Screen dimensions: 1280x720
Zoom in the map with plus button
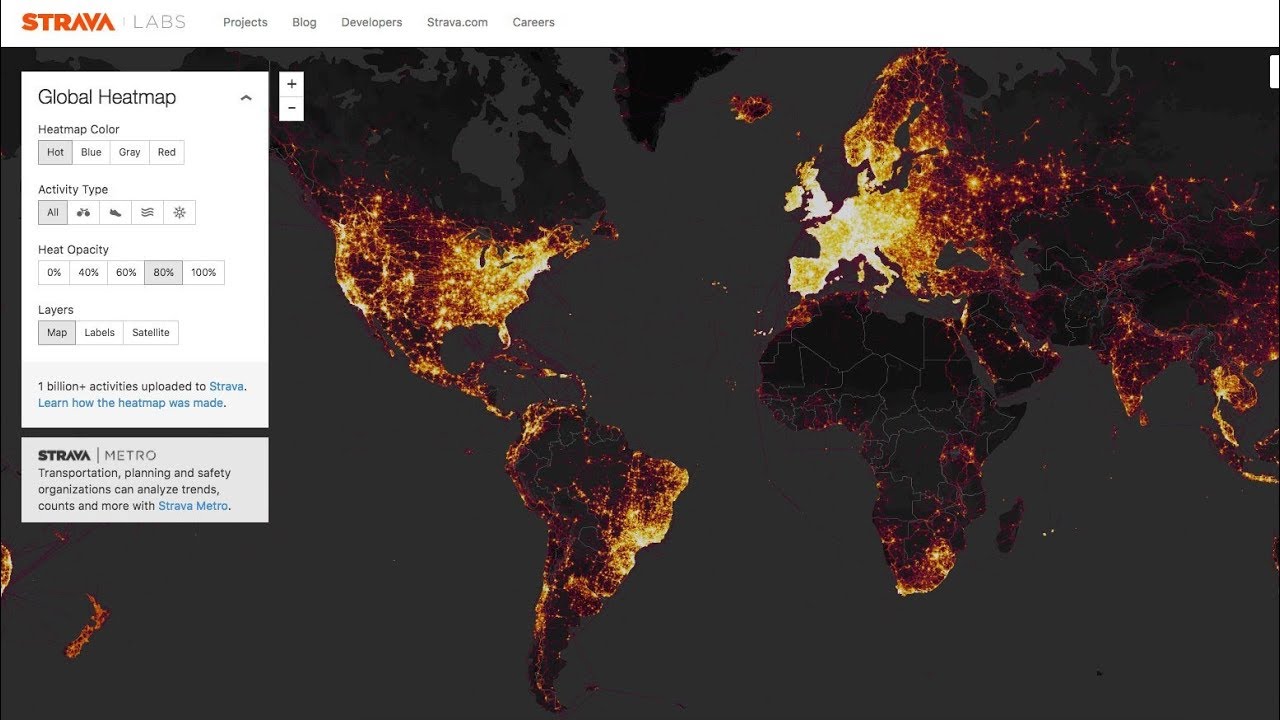[x=291, y=85]
